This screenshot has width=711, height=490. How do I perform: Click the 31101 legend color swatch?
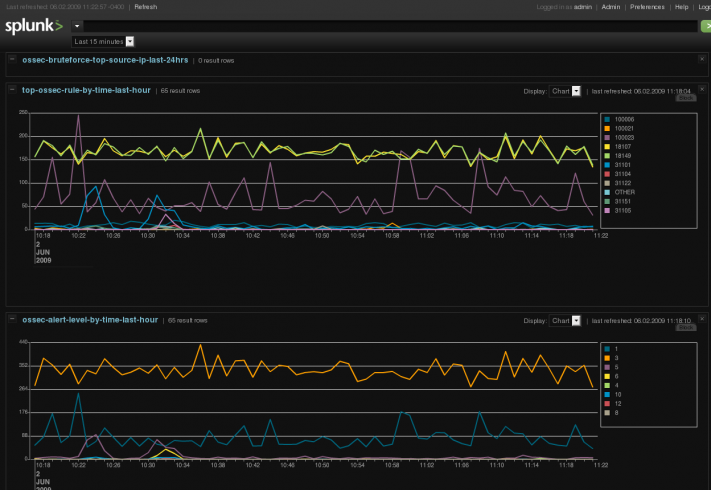[x=607, y=165]
